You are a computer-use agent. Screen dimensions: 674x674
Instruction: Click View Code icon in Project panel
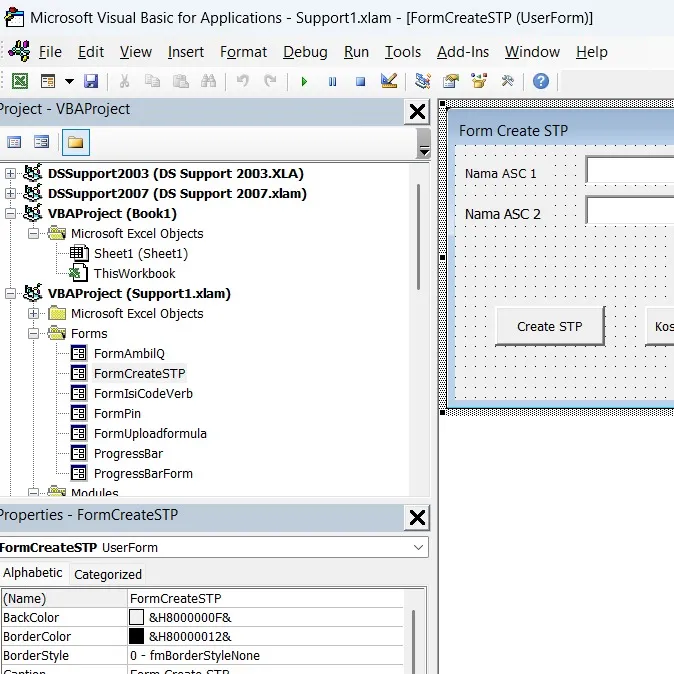point(14,142)
